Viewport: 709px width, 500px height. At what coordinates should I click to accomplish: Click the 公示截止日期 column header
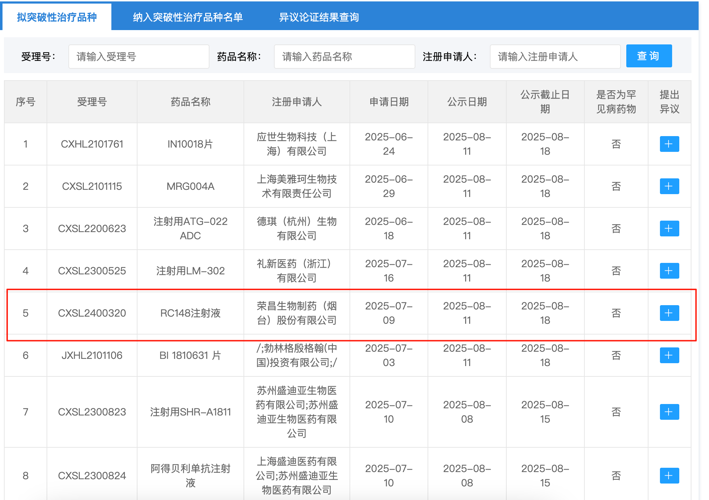coord(545,102)
